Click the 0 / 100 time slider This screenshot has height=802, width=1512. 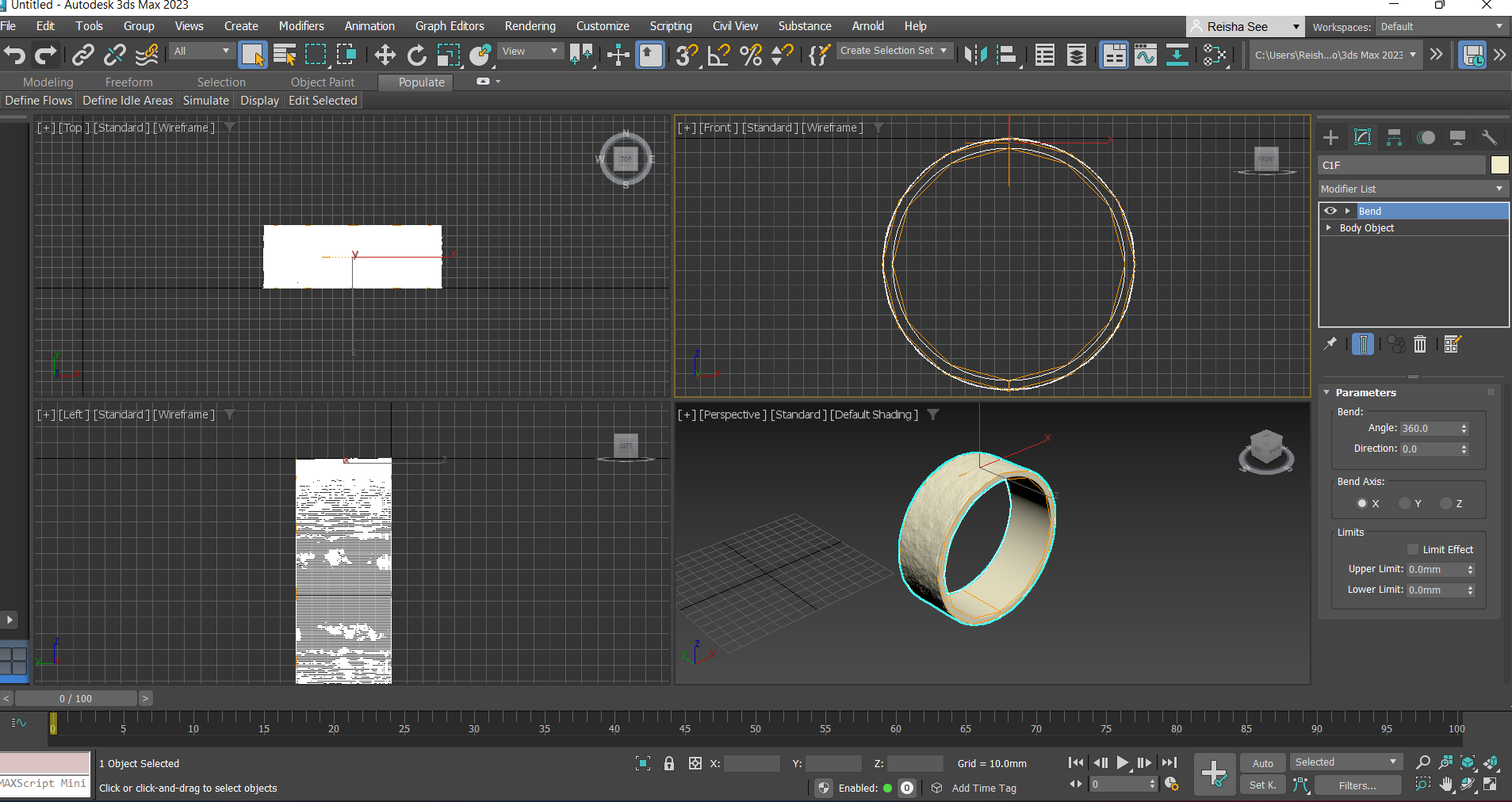point(76,698)
